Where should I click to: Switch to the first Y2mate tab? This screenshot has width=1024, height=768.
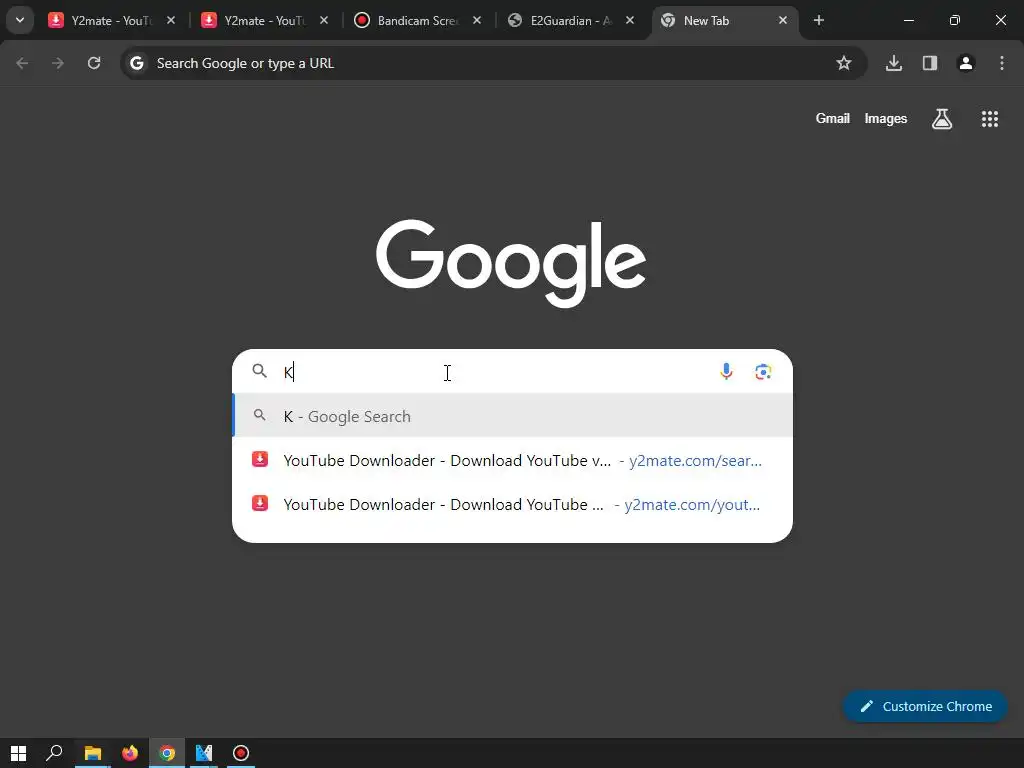[x=112, y=21]
